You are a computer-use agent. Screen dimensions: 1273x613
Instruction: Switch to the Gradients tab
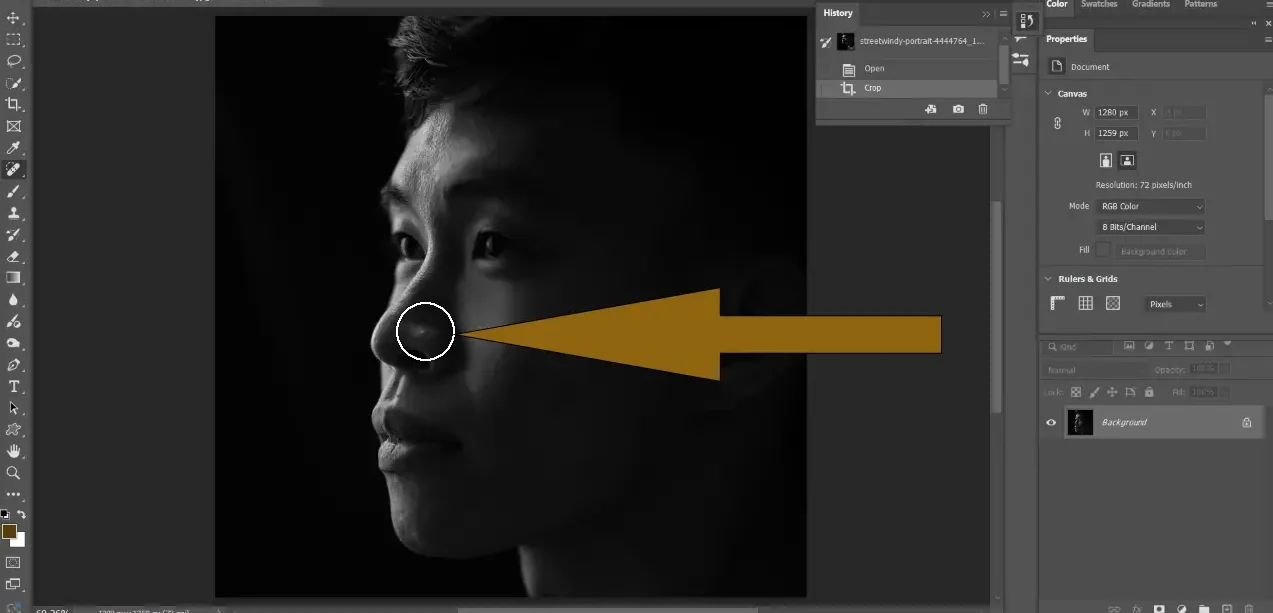1151,4
